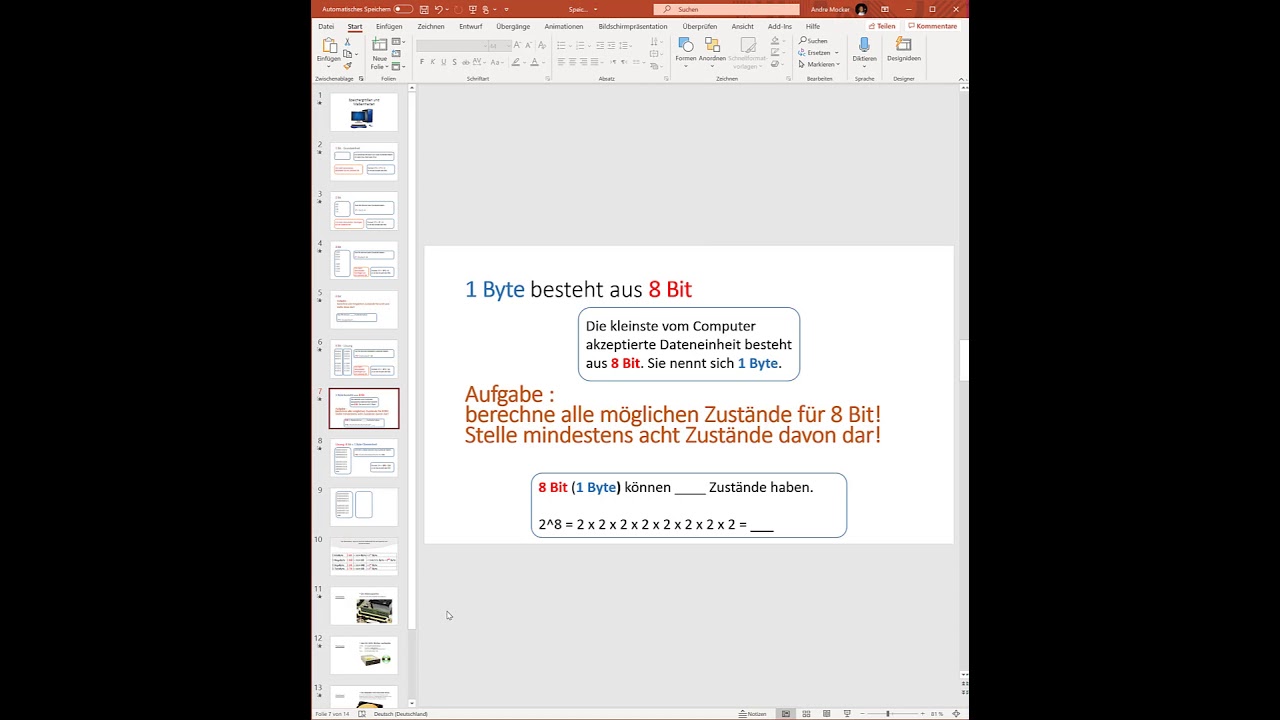Screen dimensions: 1280x720
Task: Switch to the Bildschirmpräsentation tab
Action: tap(633, 26)
